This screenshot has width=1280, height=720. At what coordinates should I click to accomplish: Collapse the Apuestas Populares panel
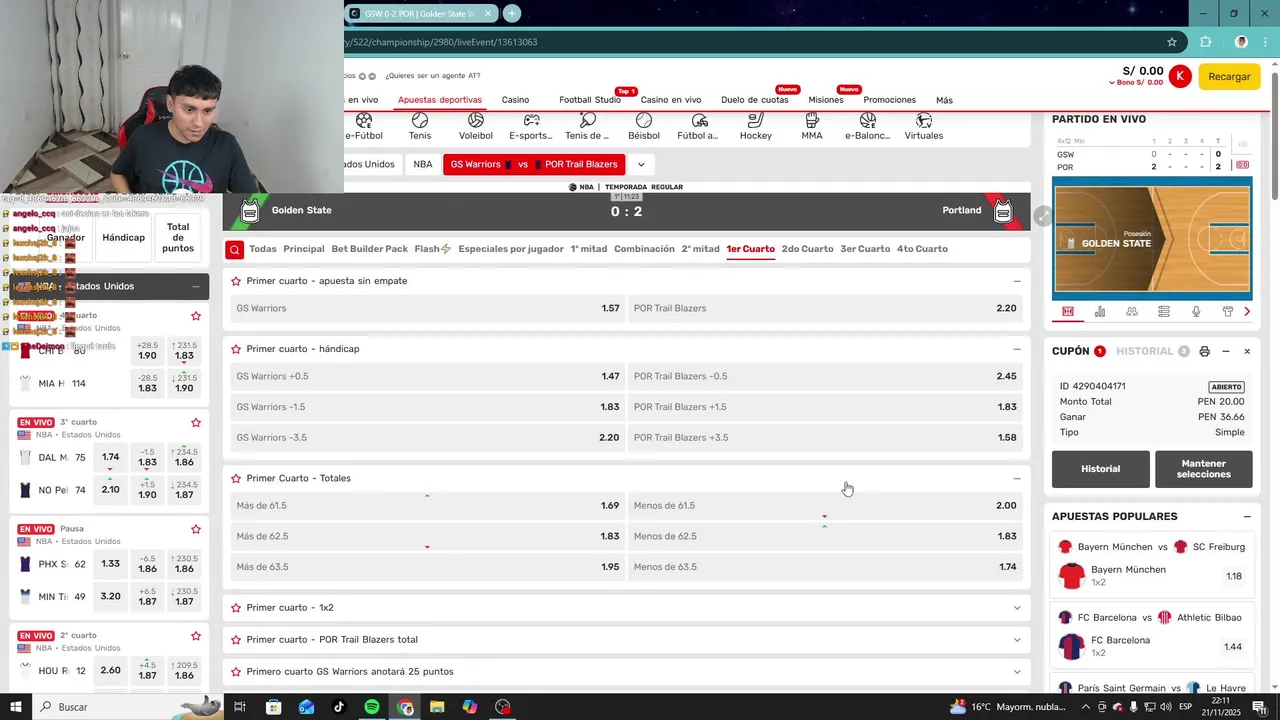(x=1247, y=517)
